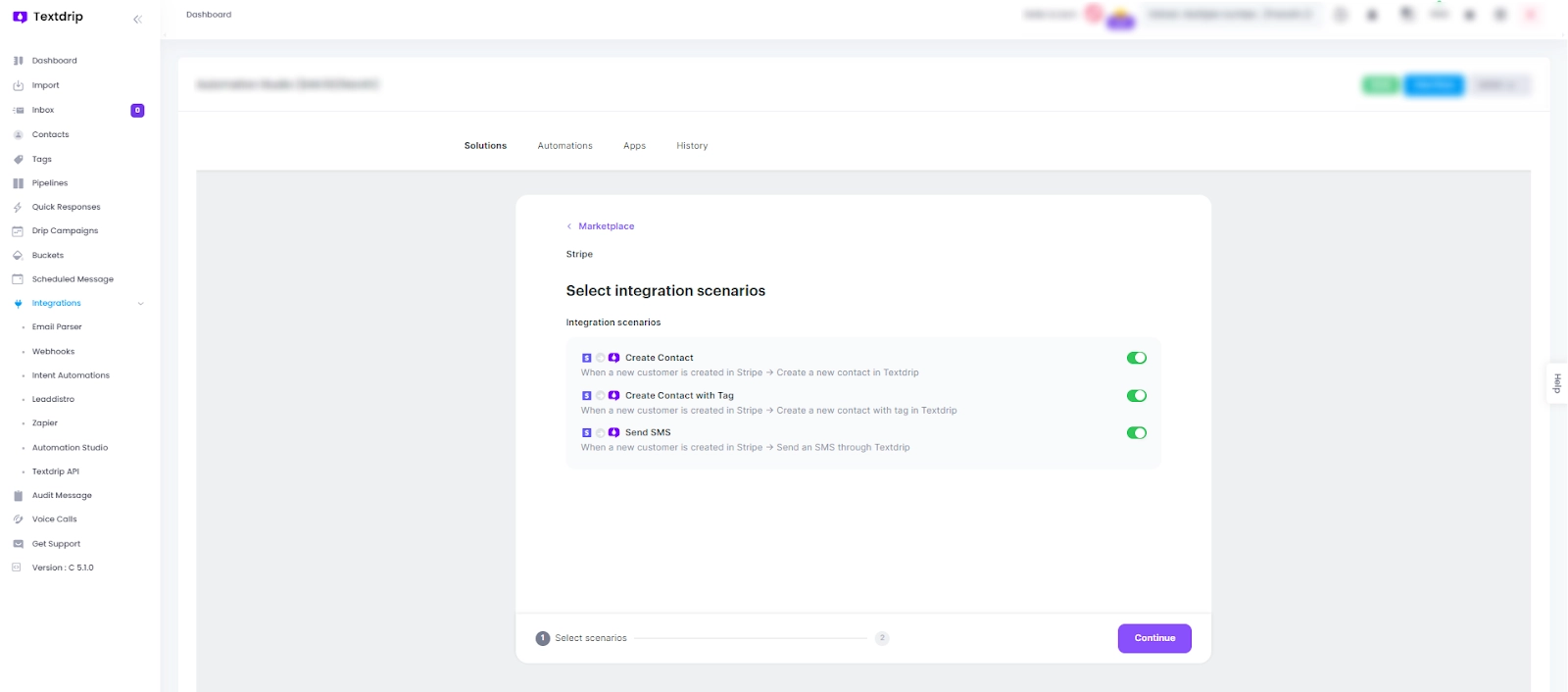This screenshot has width=1568, height=692.
Task: Click the Voice Calls phone icon
Action: click(18, 519)
